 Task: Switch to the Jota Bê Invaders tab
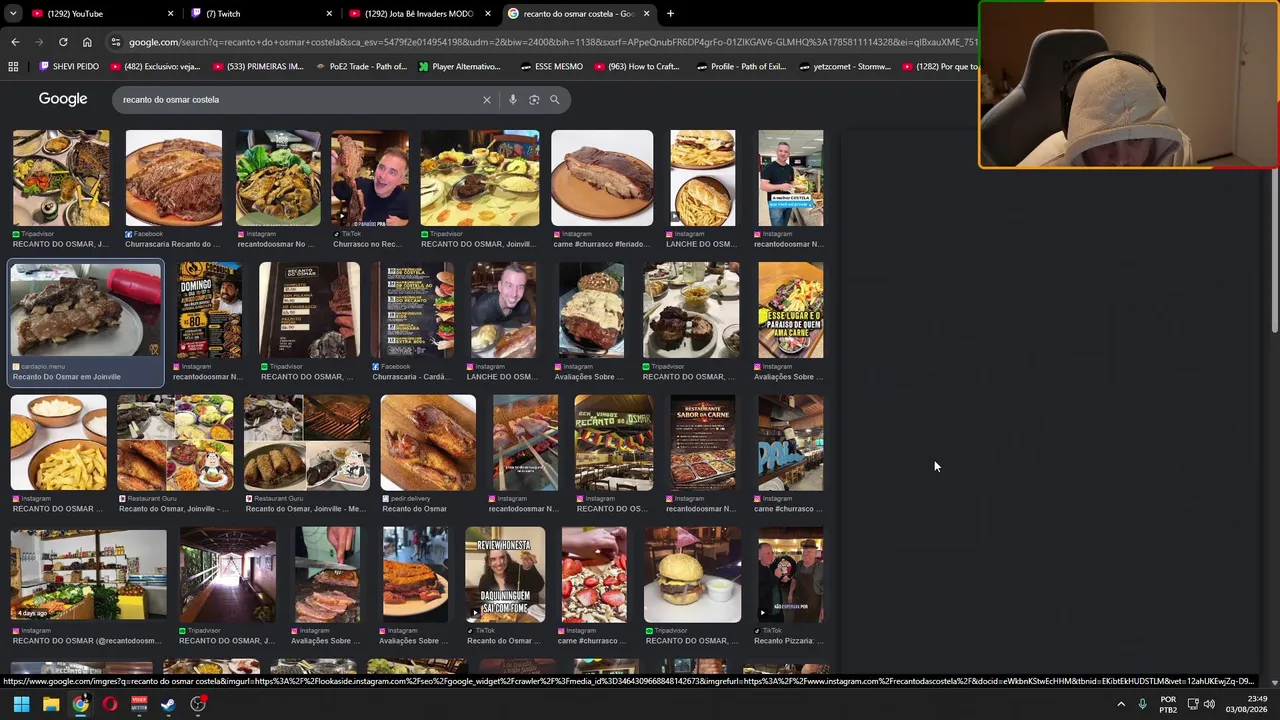pos(420,14)
